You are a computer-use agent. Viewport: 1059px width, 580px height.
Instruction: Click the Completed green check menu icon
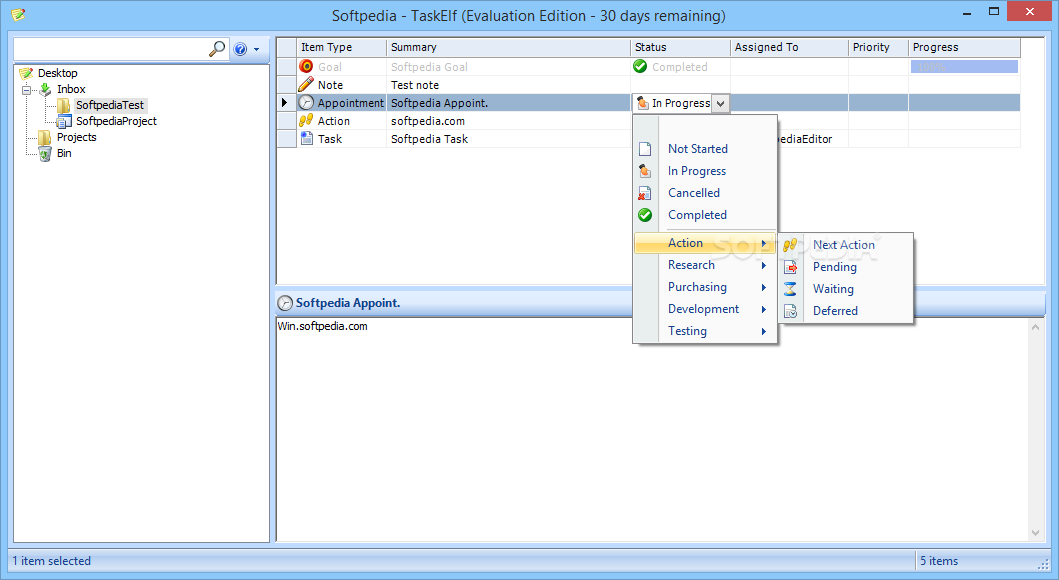tap(645, 215)
